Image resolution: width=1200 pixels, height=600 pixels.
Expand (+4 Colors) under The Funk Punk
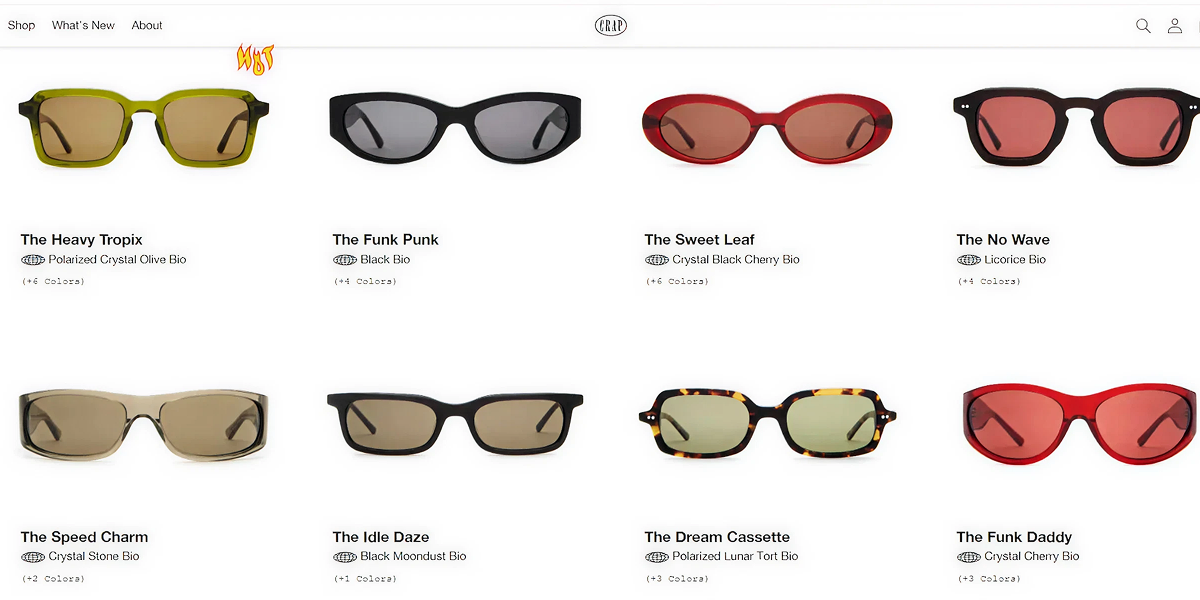point(365,281)
